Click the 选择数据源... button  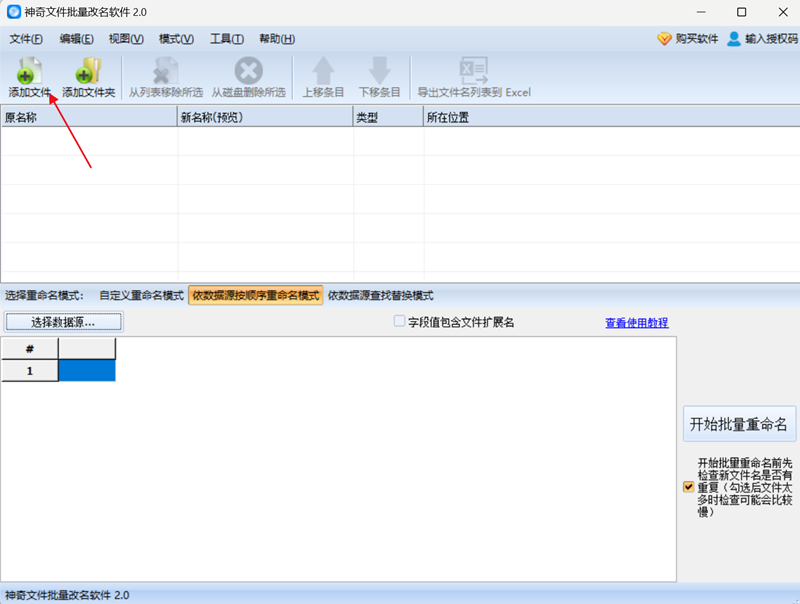pyautogui.click(x=63, y=322)
